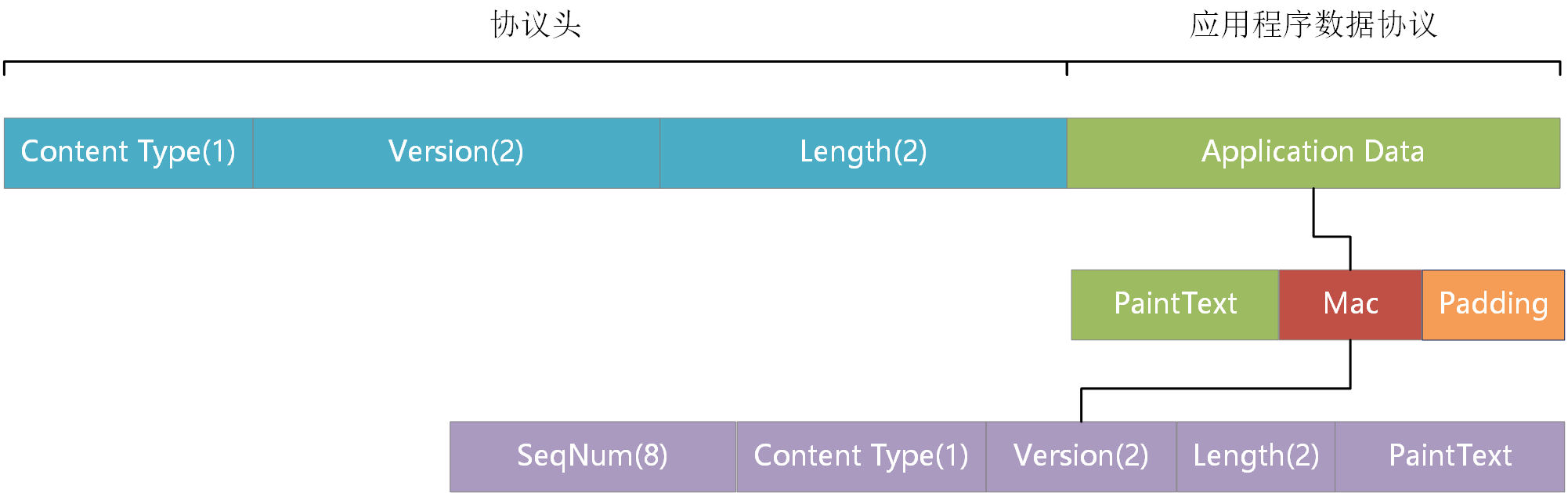
Task: Select the purple PaintText box
Action: [x=1450, y=456]
